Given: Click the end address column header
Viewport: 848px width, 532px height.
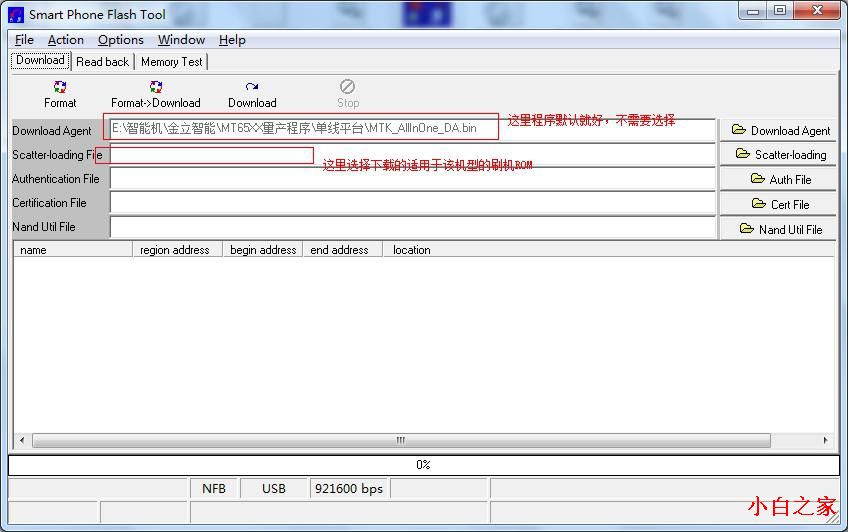Looking at the screenshot, I should (x=342, y=250).
